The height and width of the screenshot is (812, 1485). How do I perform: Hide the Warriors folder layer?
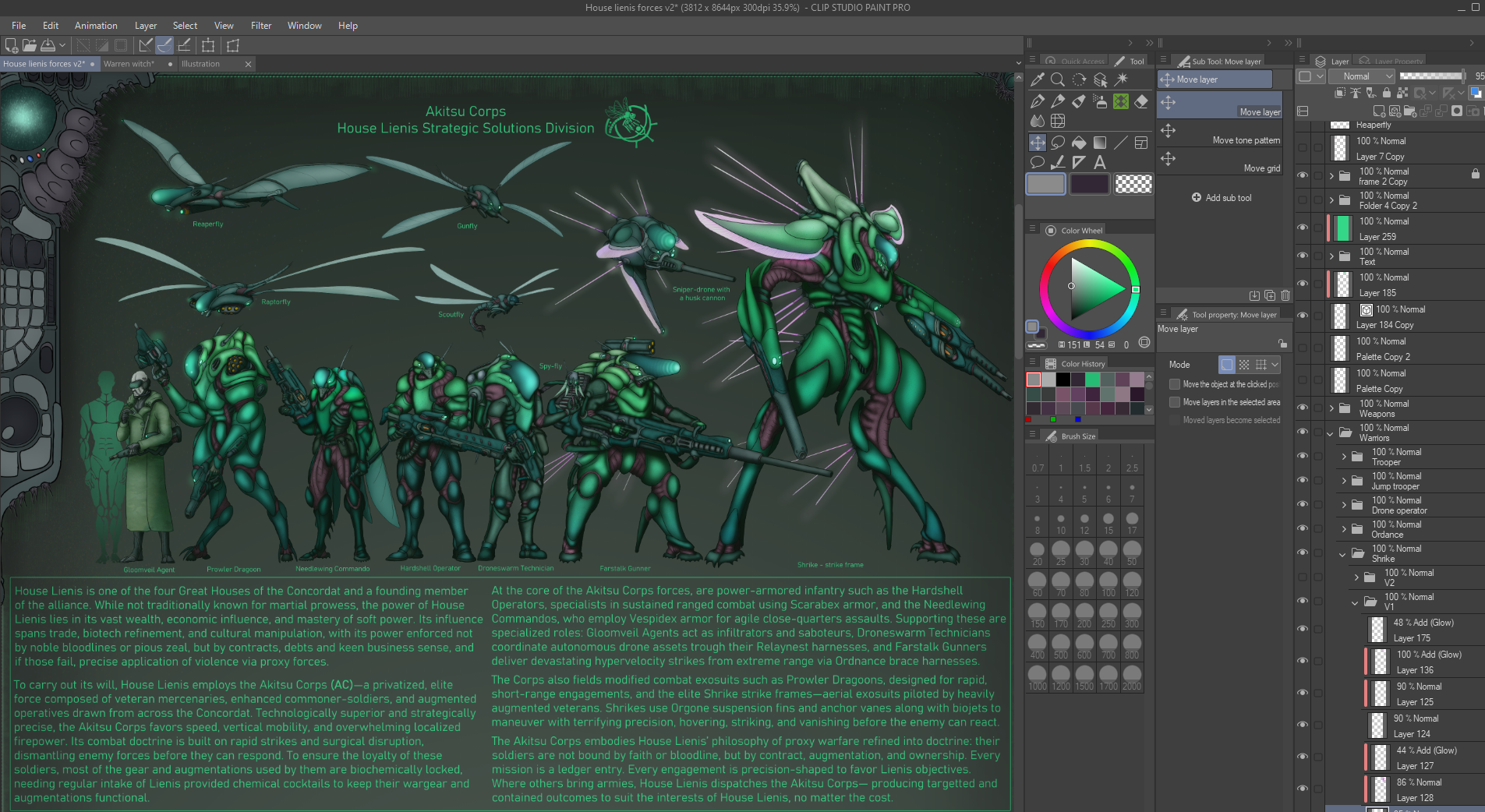[x=1303, y=432]
